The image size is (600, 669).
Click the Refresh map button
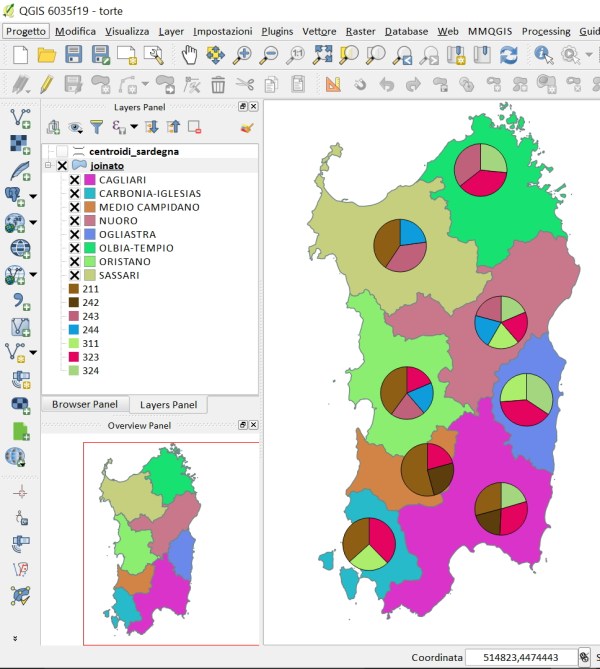point(509,55)
